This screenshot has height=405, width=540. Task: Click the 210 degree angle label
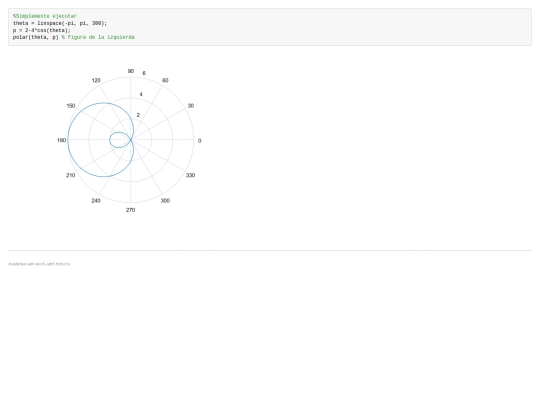click(x=71, y=175)
